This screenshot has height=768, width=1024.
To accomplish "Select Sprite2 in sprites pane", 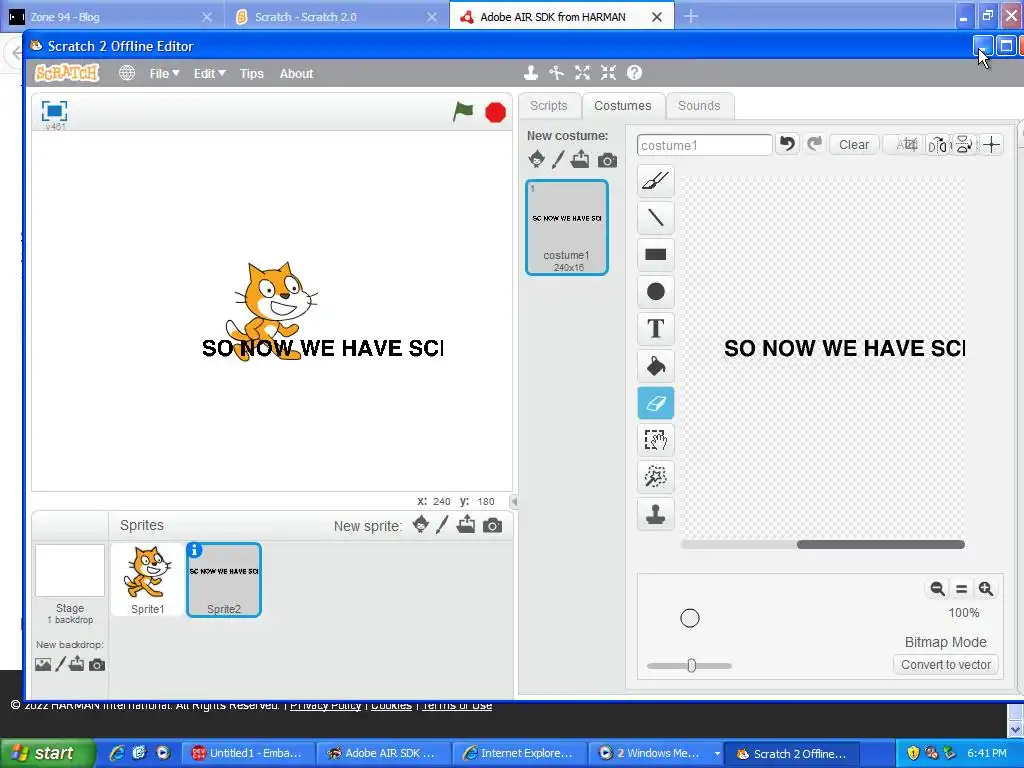I will click(224, 580).
